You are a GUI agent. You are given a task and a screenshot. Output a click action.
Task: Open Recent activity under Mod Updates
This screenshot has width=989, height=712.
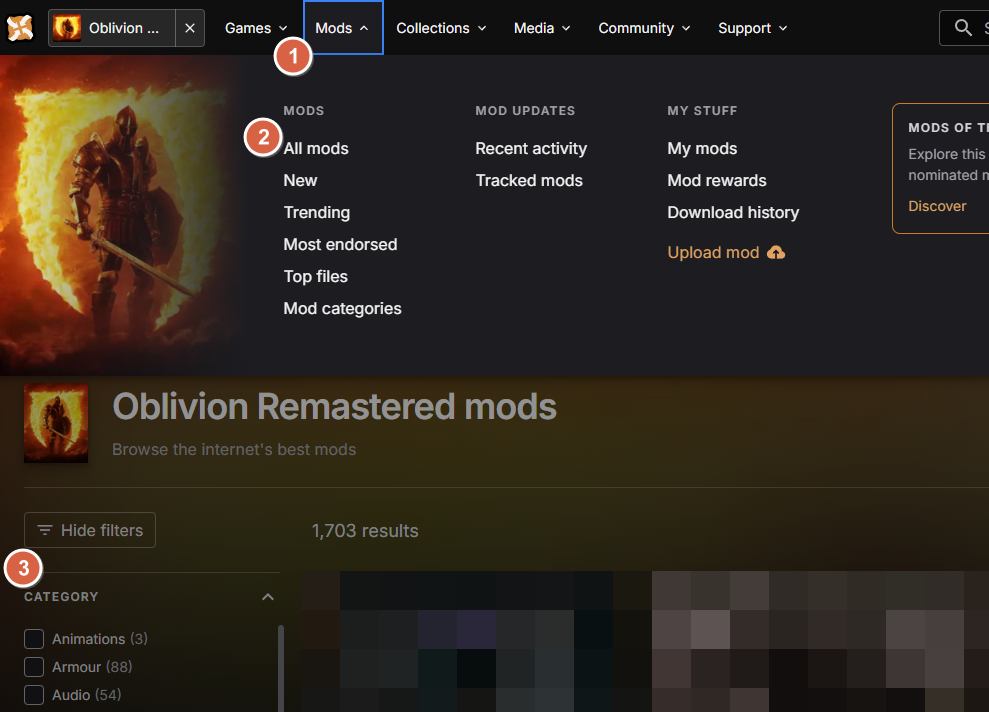(531, 148)
